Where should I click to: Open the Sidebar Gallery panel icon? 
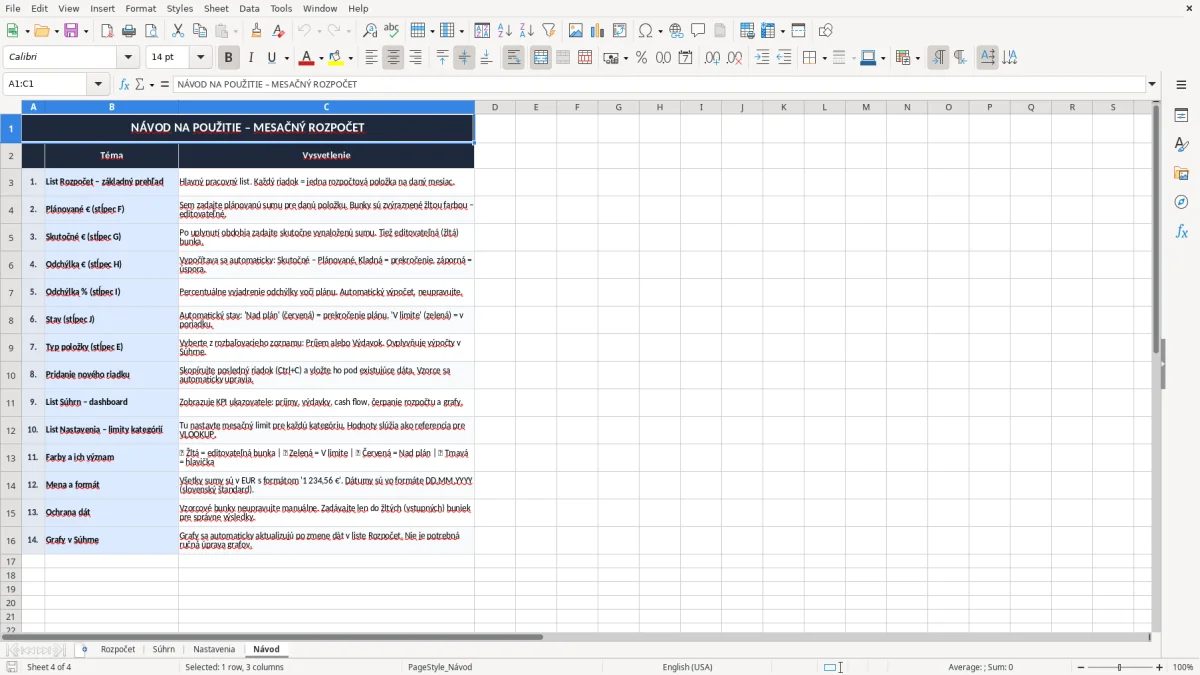point(1181,173)
